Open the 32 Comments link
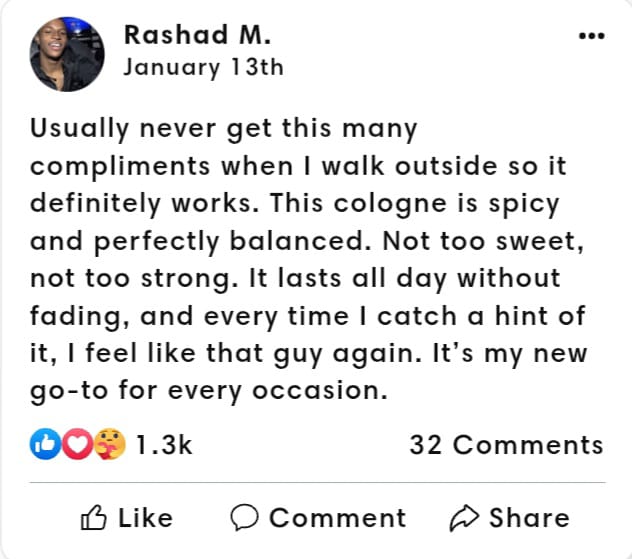This screenshot has width=632, height=559. [506, 445]
